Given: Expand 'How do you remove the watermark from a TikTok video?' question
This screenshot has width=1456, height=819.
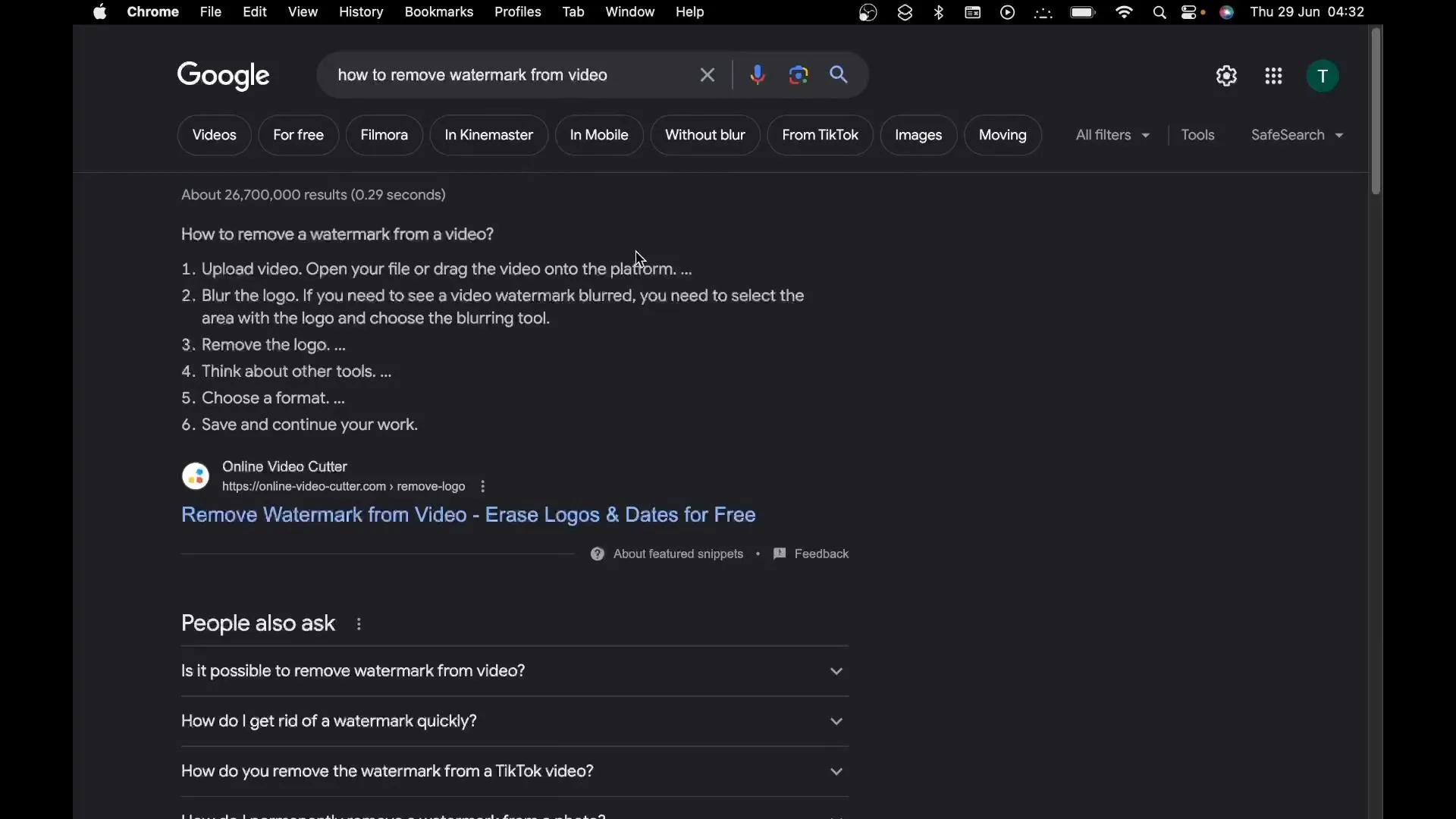Looking at the screenshot, I should click(835, 770).
